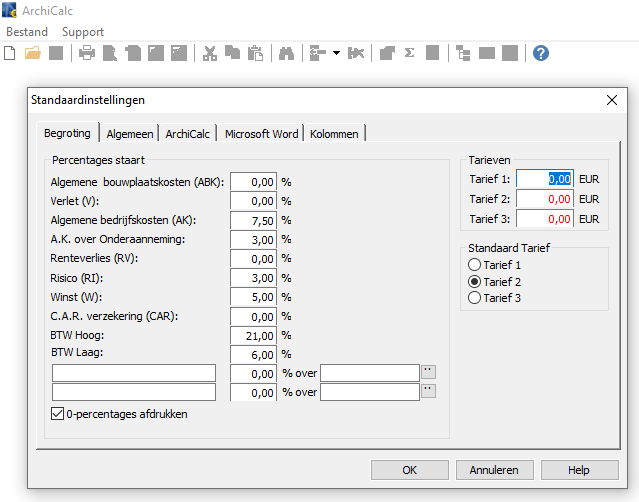
Task: Click the Annuleren button
Action: (x=494, y=470)
